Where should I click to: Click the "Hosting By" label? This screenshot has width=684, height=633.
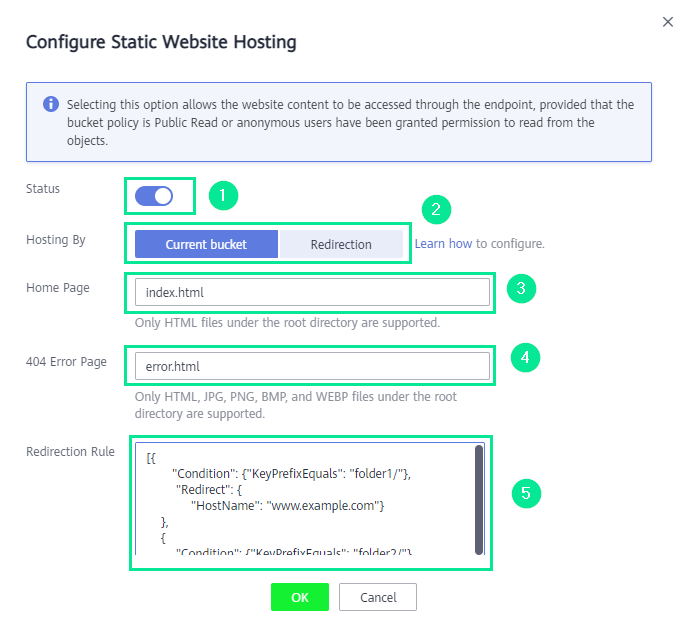pyautogui.click(x=56, y=240)
